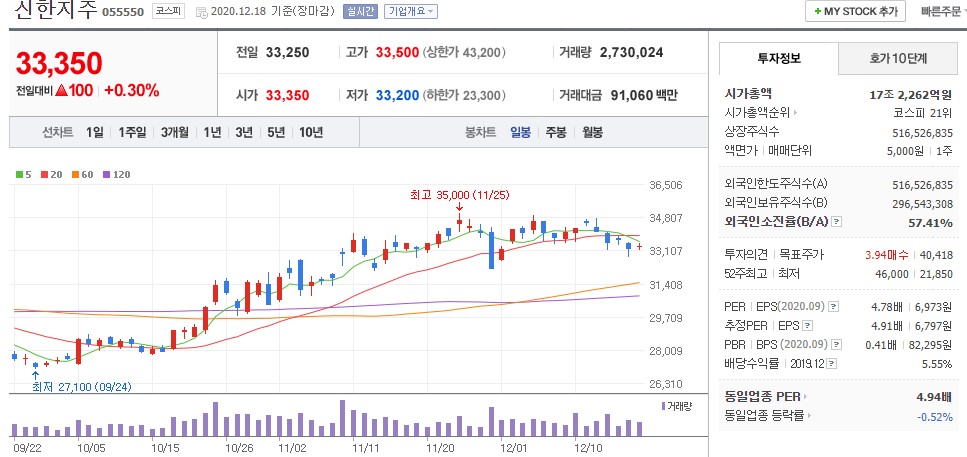The width and height of the screenshot is (967, 457).
Task: Open help icon next to PER EPS(2020.09)
Action: click(833, 307)
